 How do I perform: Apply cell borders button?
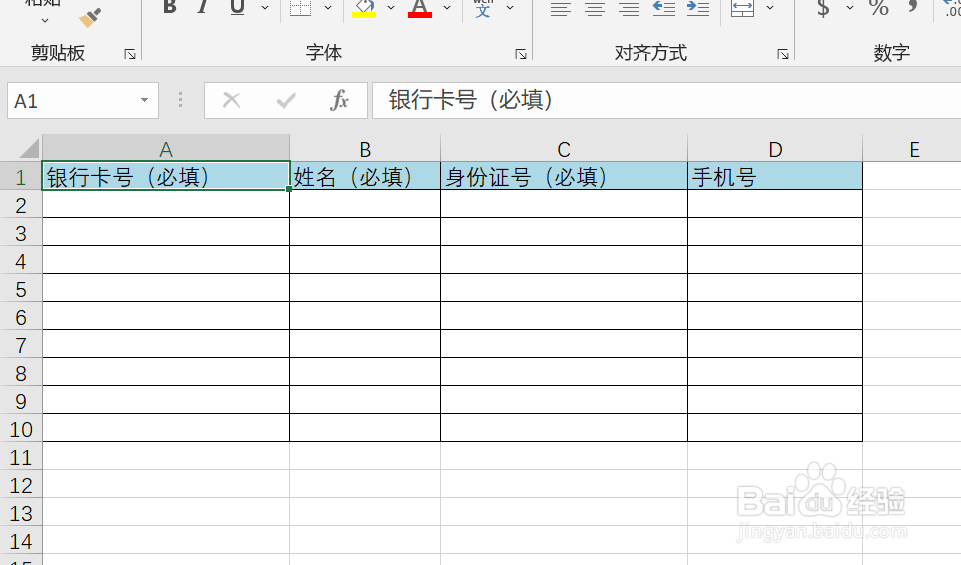(300, 7)
